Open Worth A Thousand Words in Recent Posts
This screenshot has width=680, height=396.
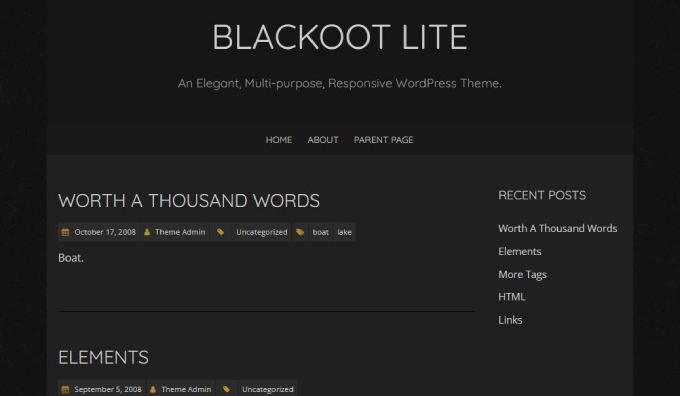coord(558,229)
